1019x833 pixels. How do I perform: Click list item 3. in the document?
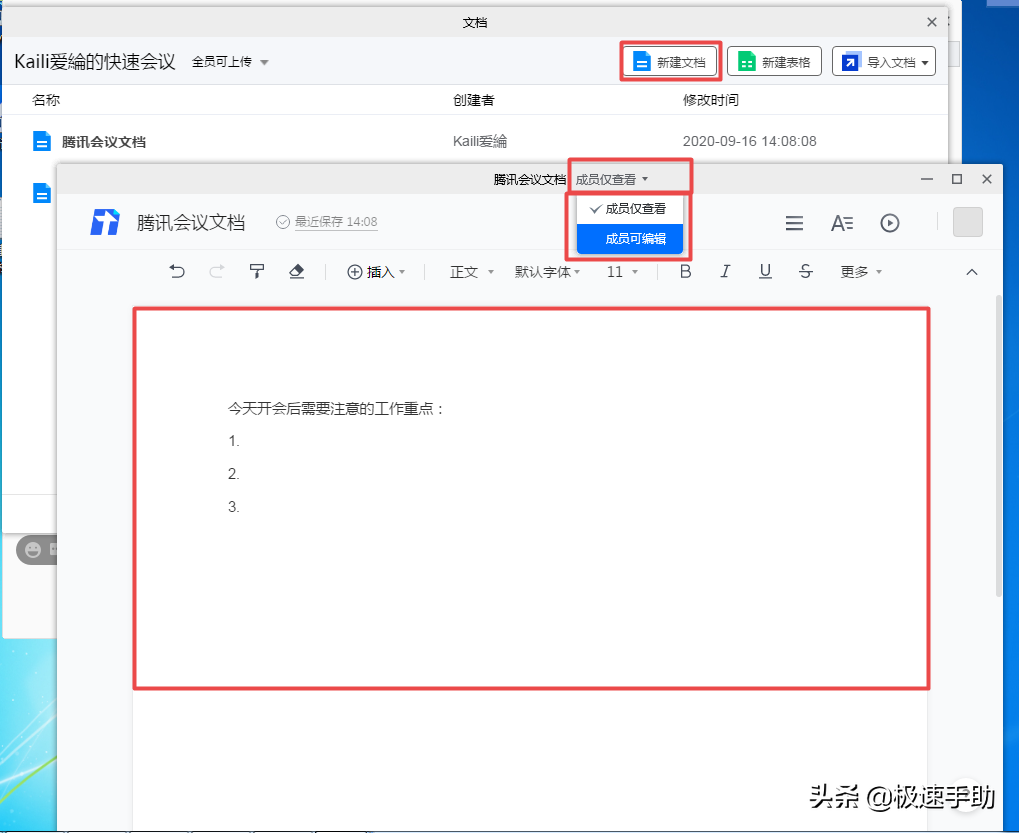(234, 507)
